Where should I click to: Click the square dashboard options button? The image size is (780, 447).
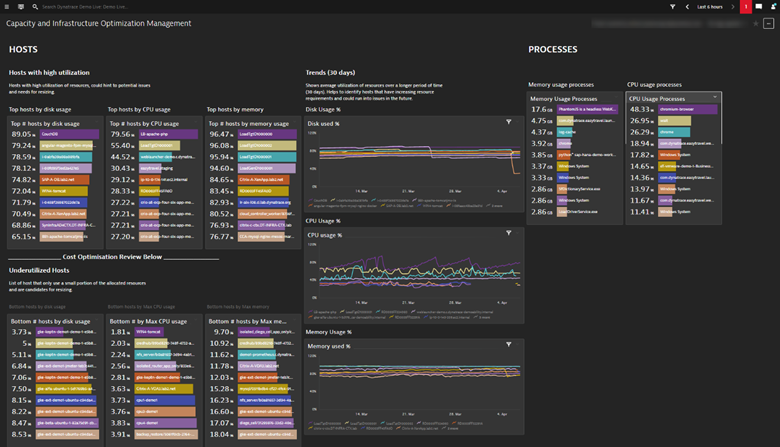click(x=769, y=23)
